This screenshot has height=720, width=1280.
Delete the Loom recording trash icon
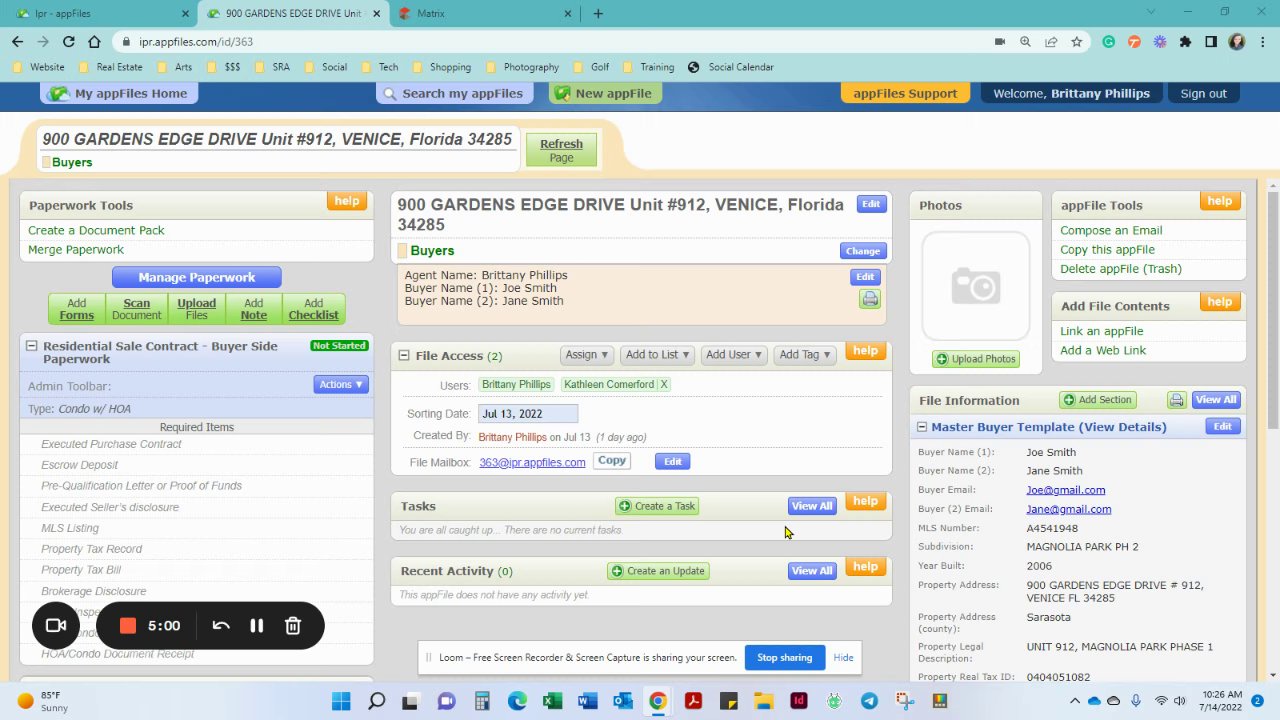pos(293,625)
